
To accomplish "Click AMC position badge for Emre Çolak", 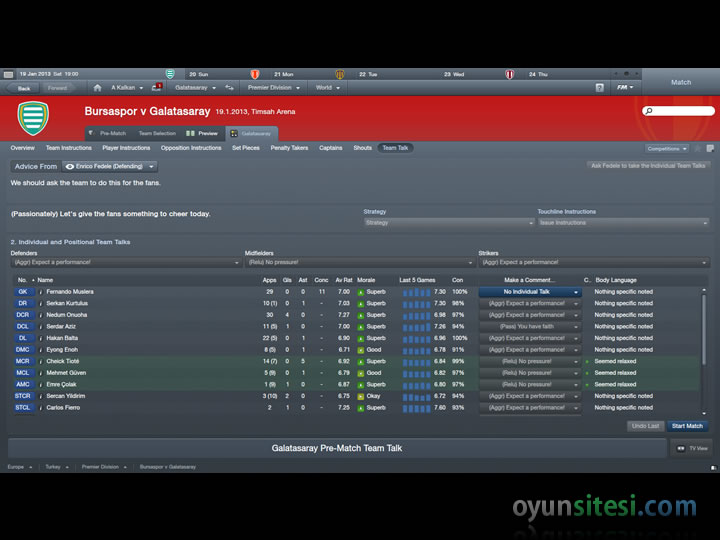I will pos(23,385).
